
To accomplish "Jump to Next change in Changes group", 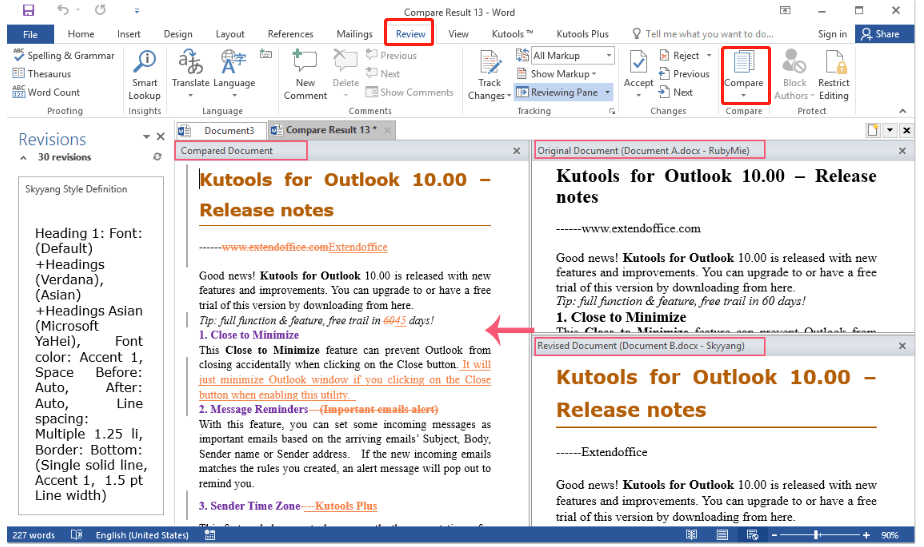I will coord(682,92).
